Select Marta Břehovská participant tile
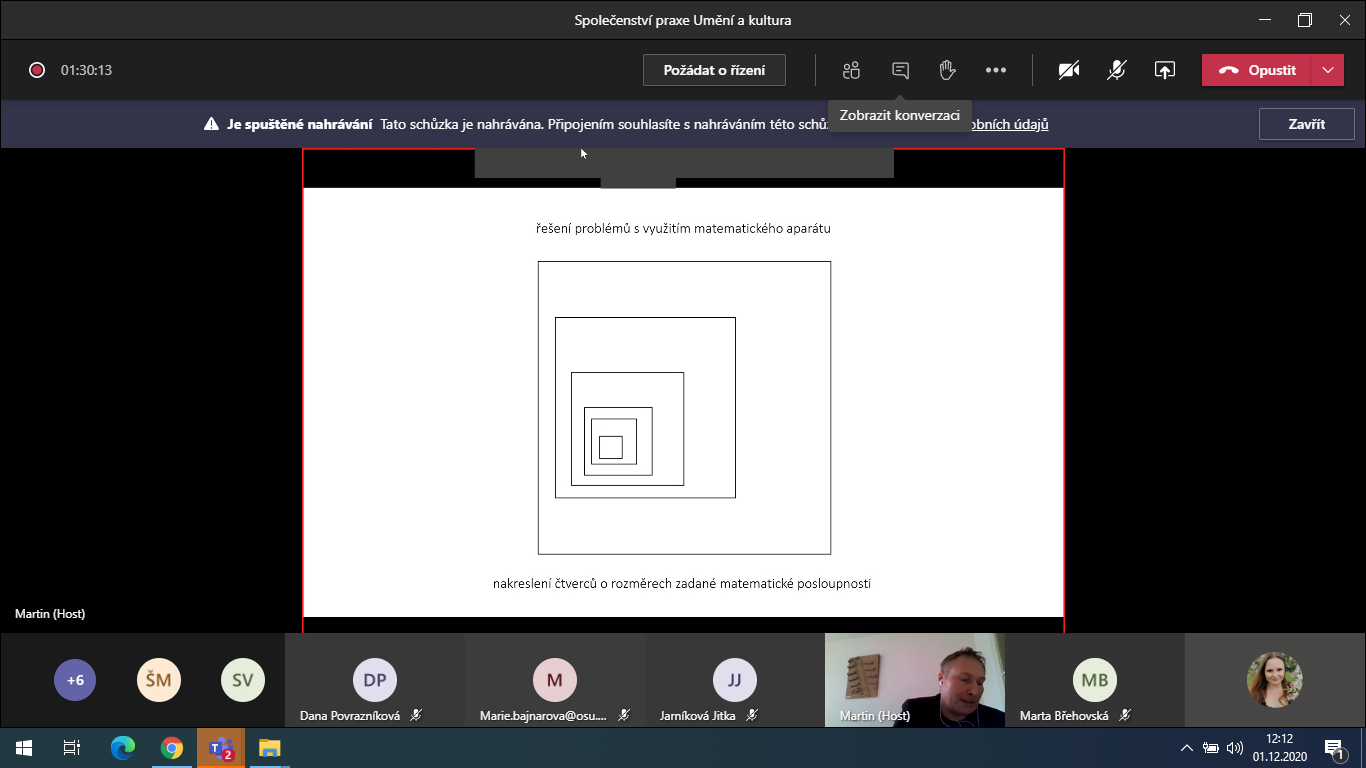 click(1095, 680)
